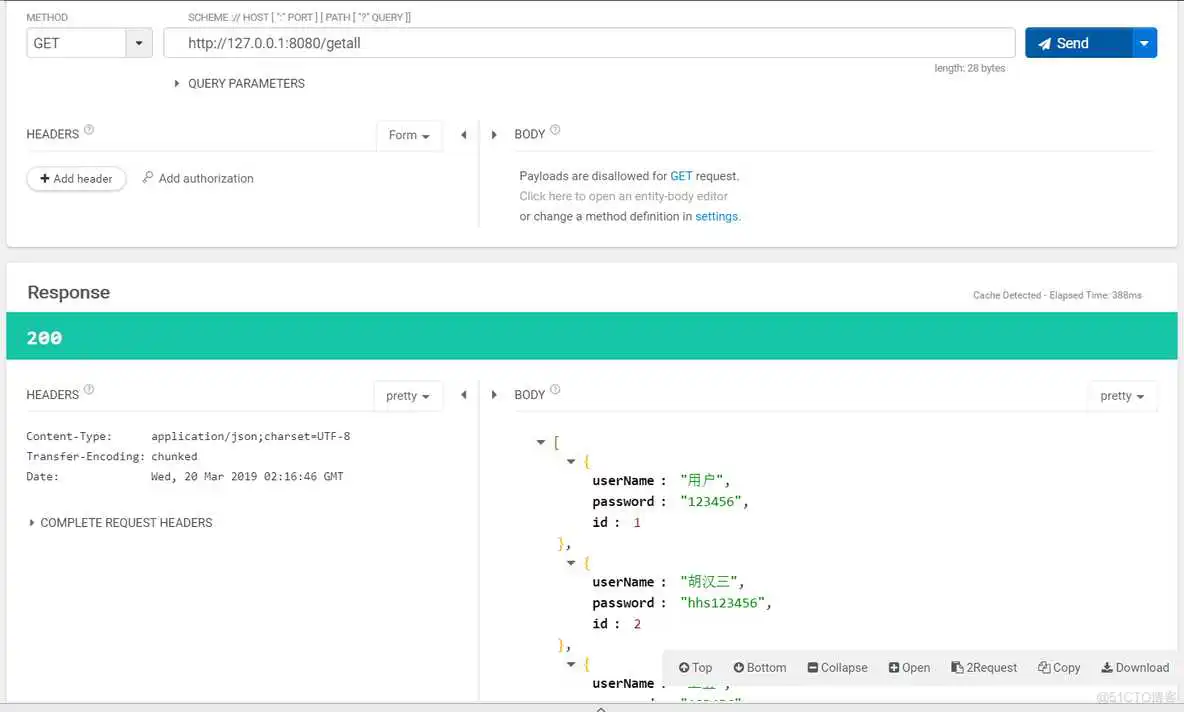Collapse the first JSON object for userName 用户

[571, 461]
